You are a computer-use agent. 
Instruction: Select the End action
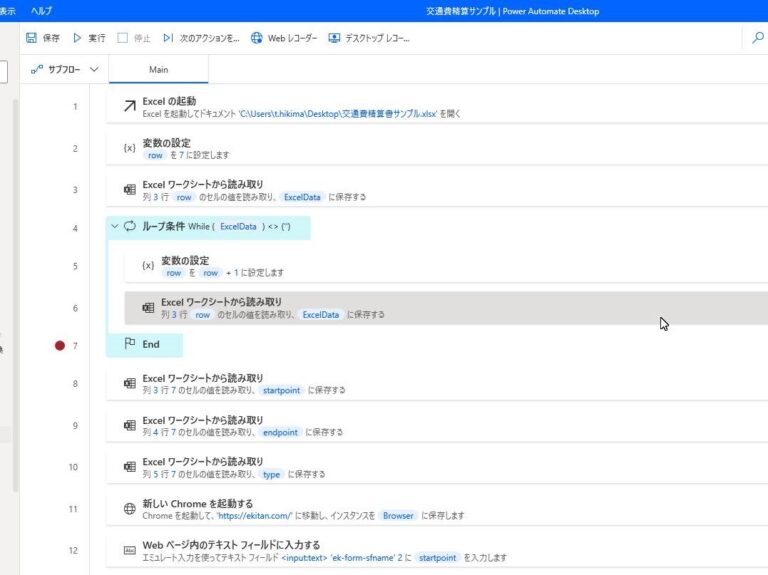point(144,345)
